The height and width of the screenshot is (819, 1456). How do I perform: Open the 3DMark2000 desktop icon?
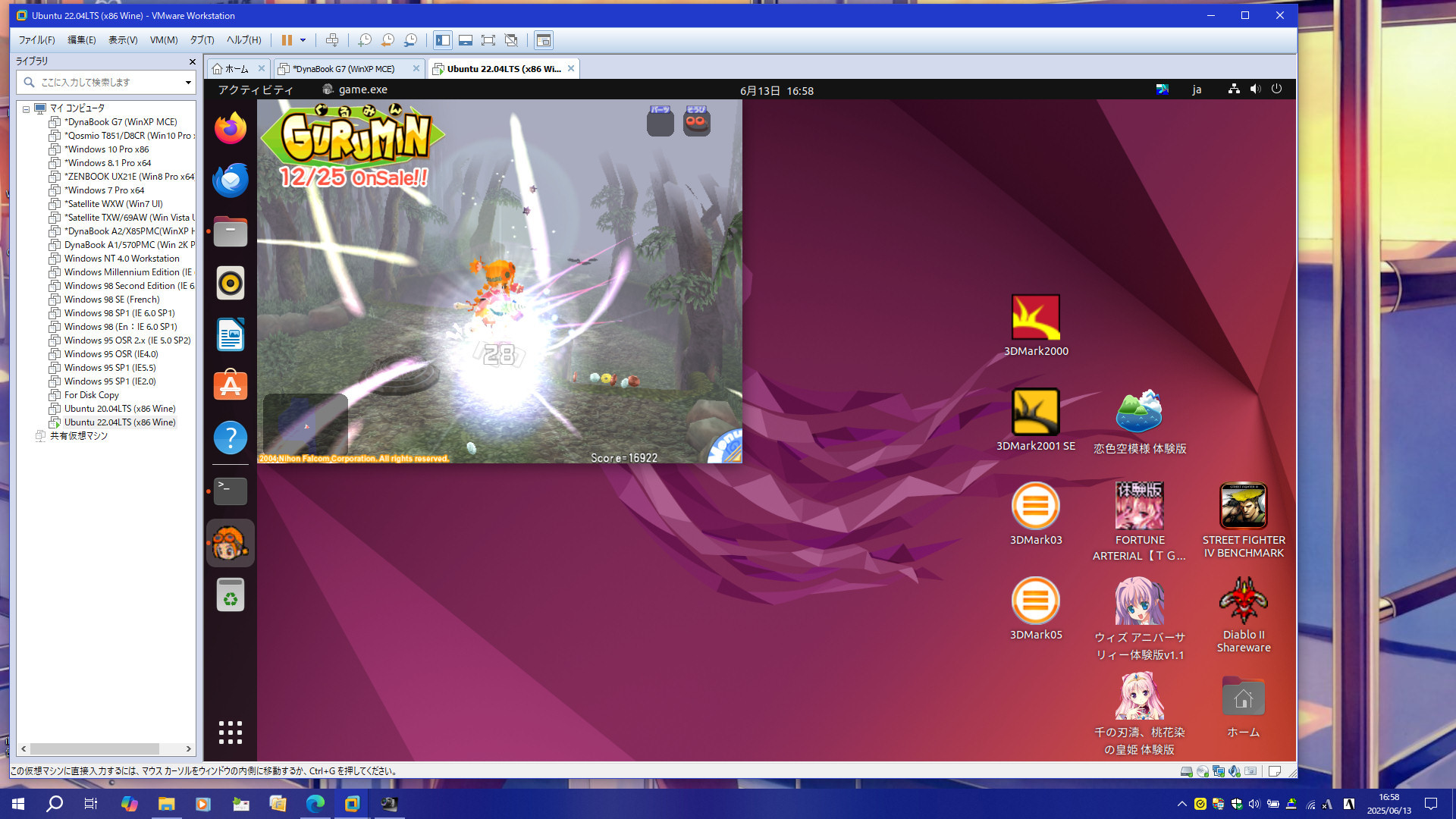[x=1036, y=325]
